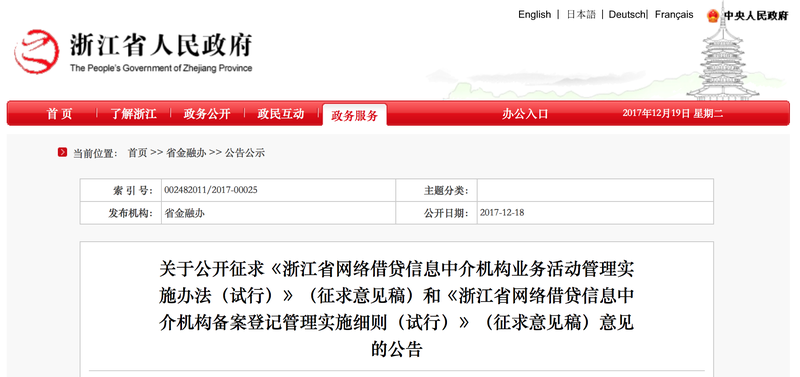Click the 省金融办 table value
Viewport: 800px width, 377px height.
tap(184, 213)
